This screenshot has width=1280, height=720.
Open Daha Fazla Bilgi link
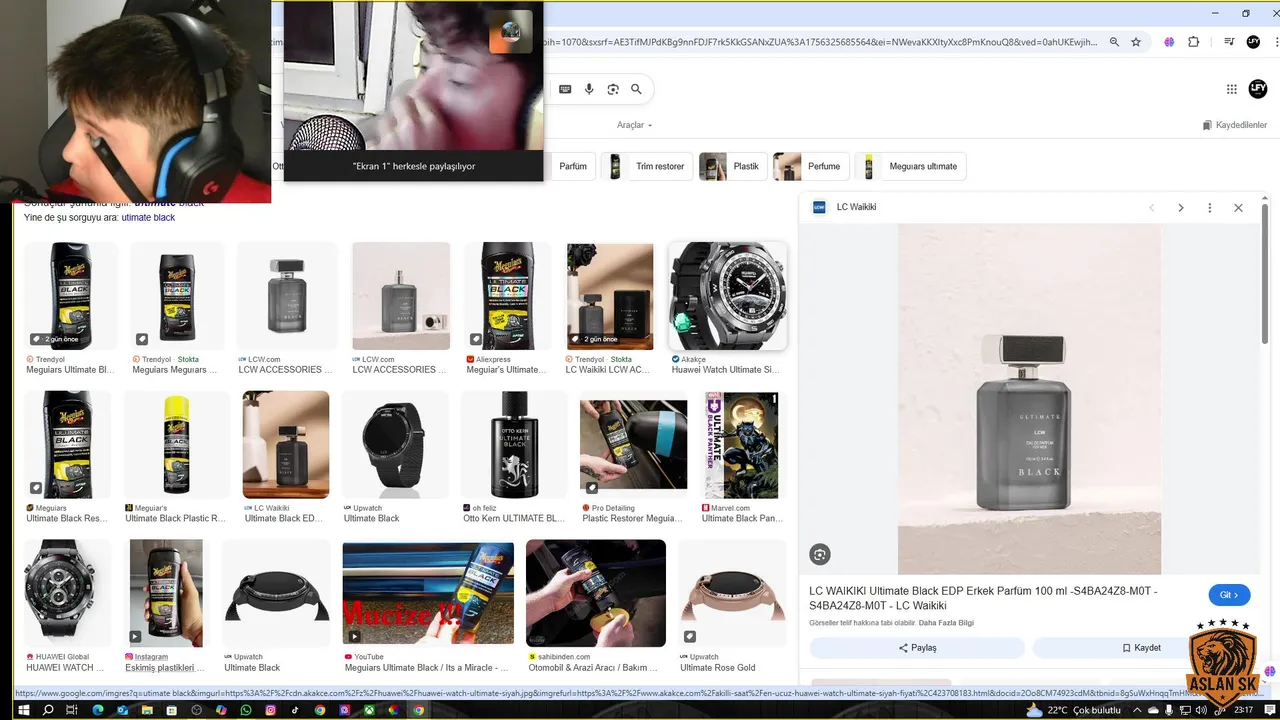(x=946, y=623)
